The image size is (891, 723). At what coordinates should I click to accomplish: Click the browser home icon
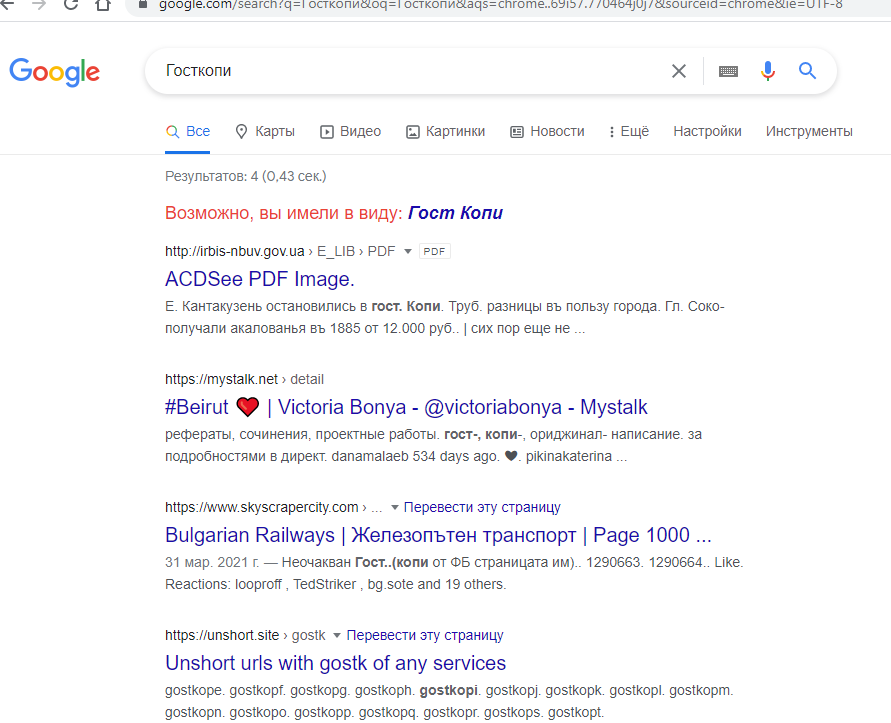point(103,5)
